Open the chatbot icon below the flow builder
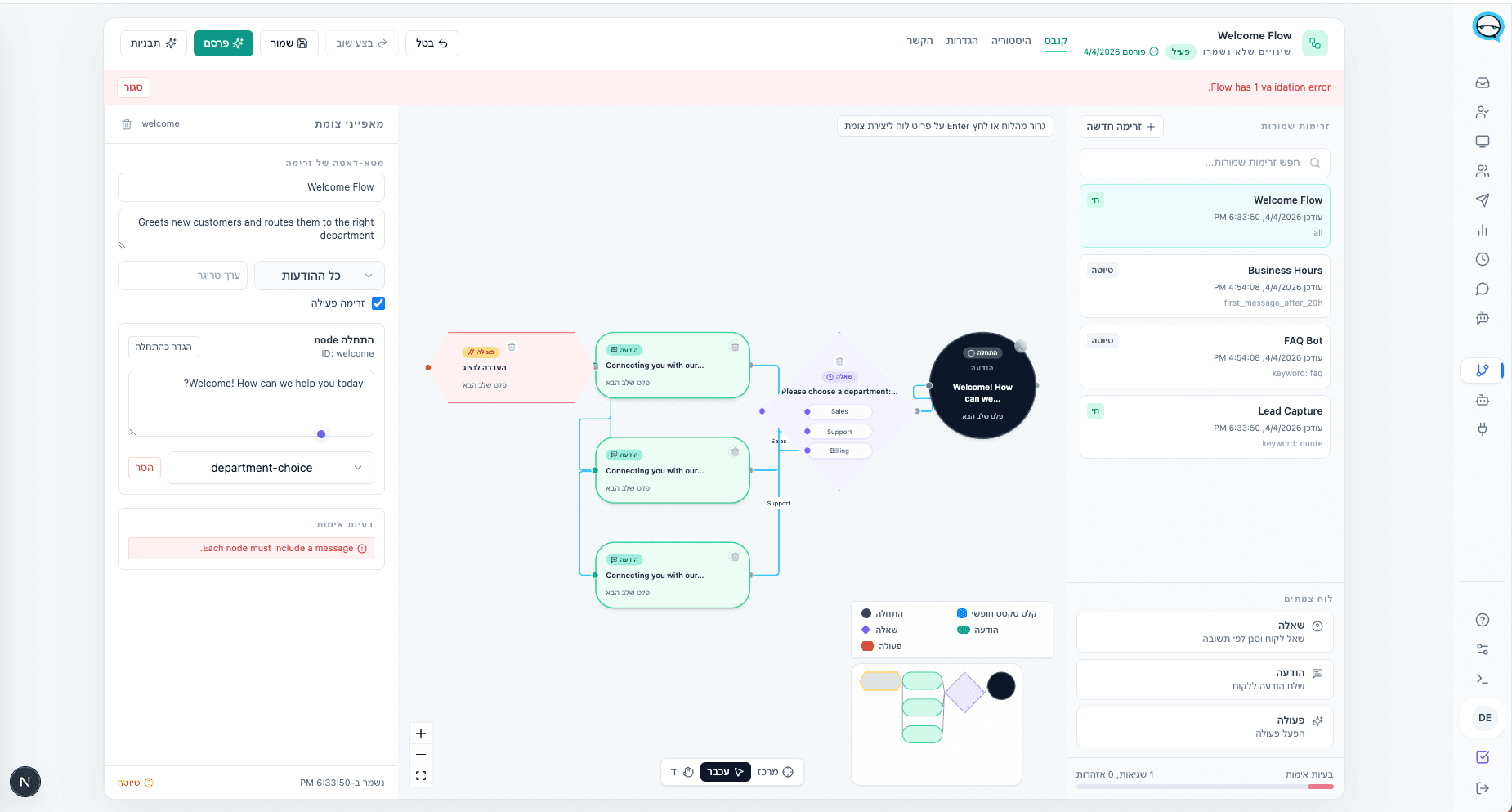 [x=1483, y=400]
